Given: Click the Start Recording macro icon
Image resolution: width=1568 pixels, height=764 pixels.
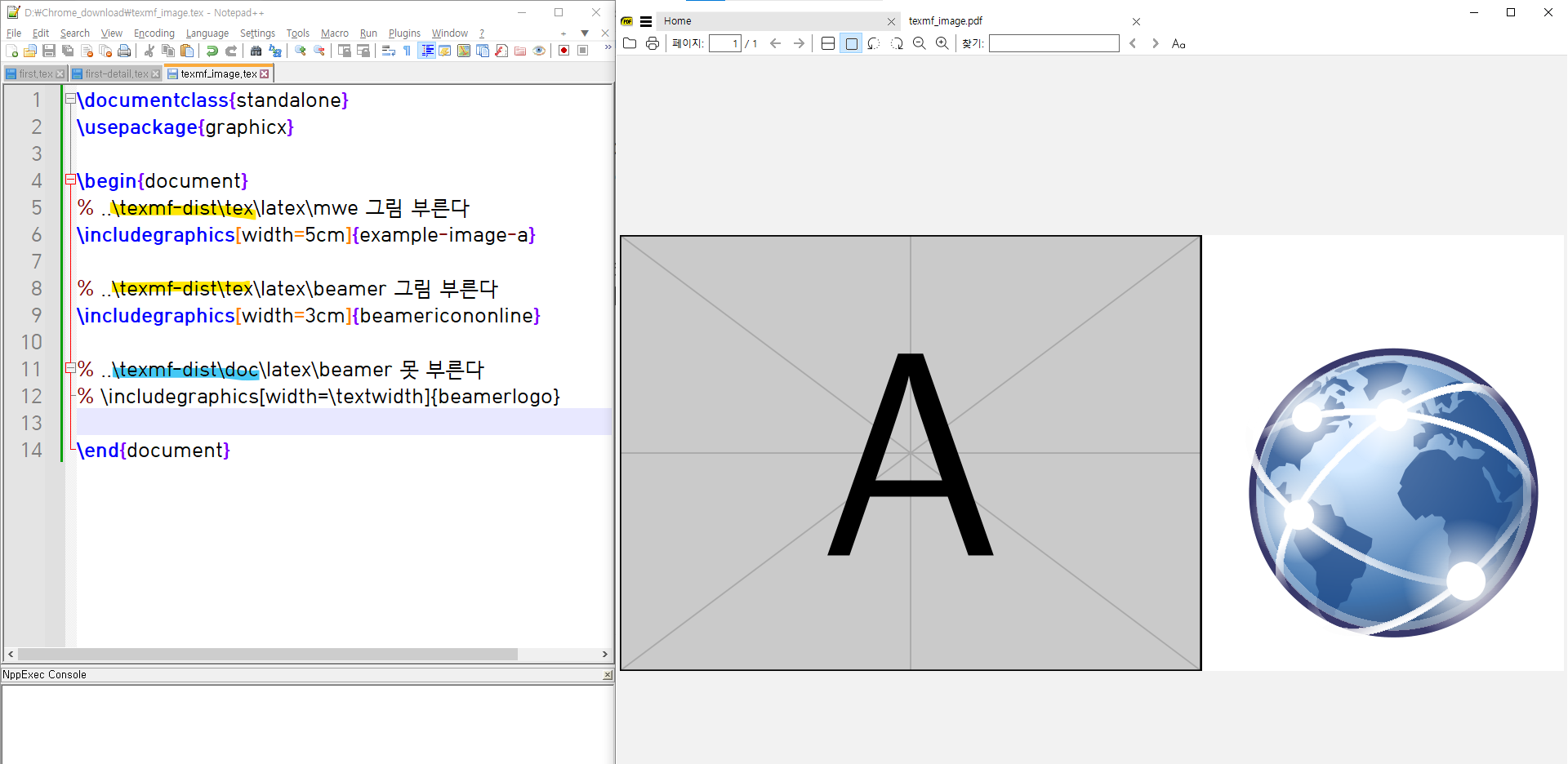Looking at the screenshot, I should [x=563, y=51].
